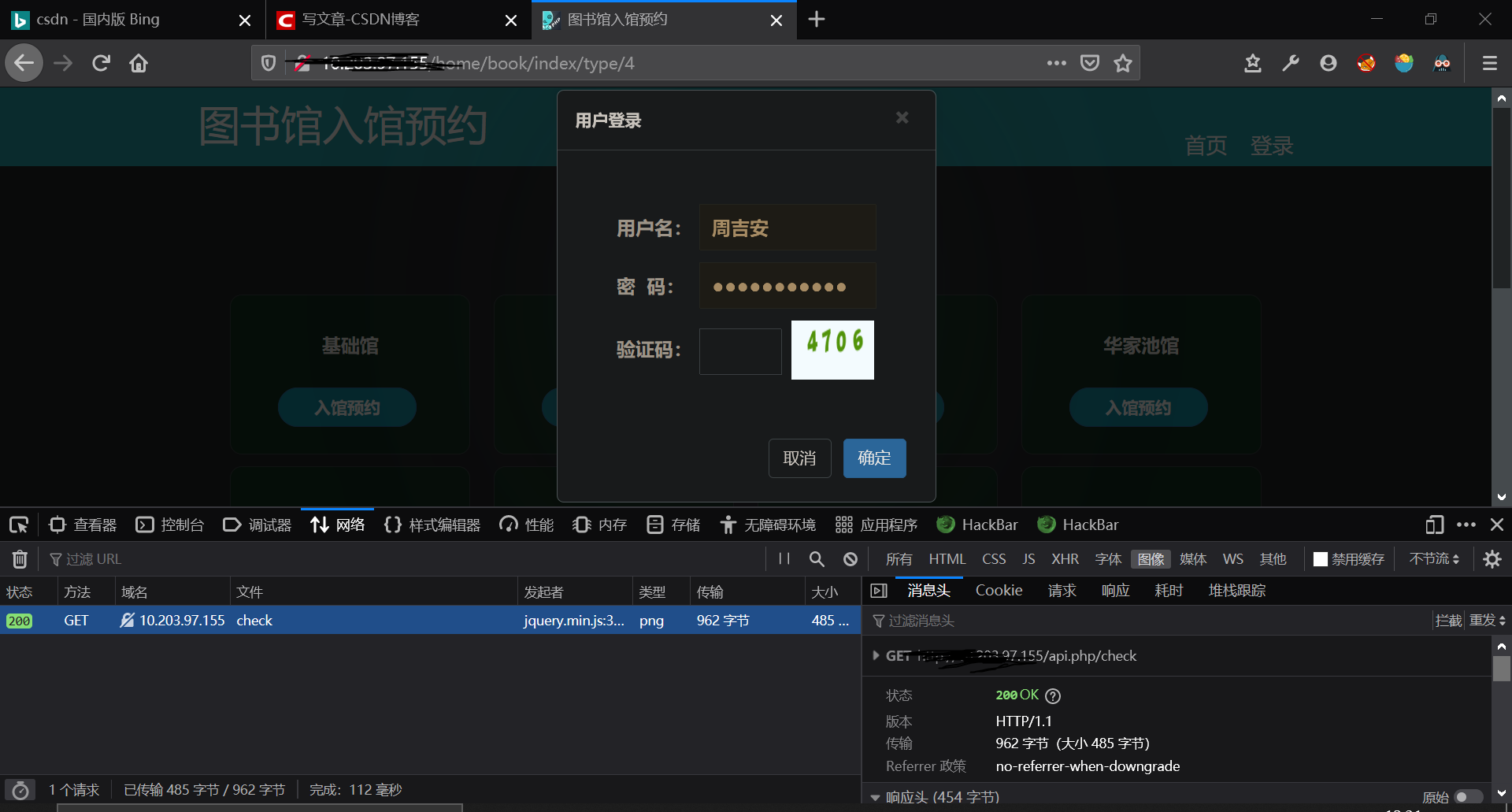Viewport: 1512px width, 812px height.
Task: Click the 拦截 block button
Action: pyautogui.click(x=1448, y=621)
